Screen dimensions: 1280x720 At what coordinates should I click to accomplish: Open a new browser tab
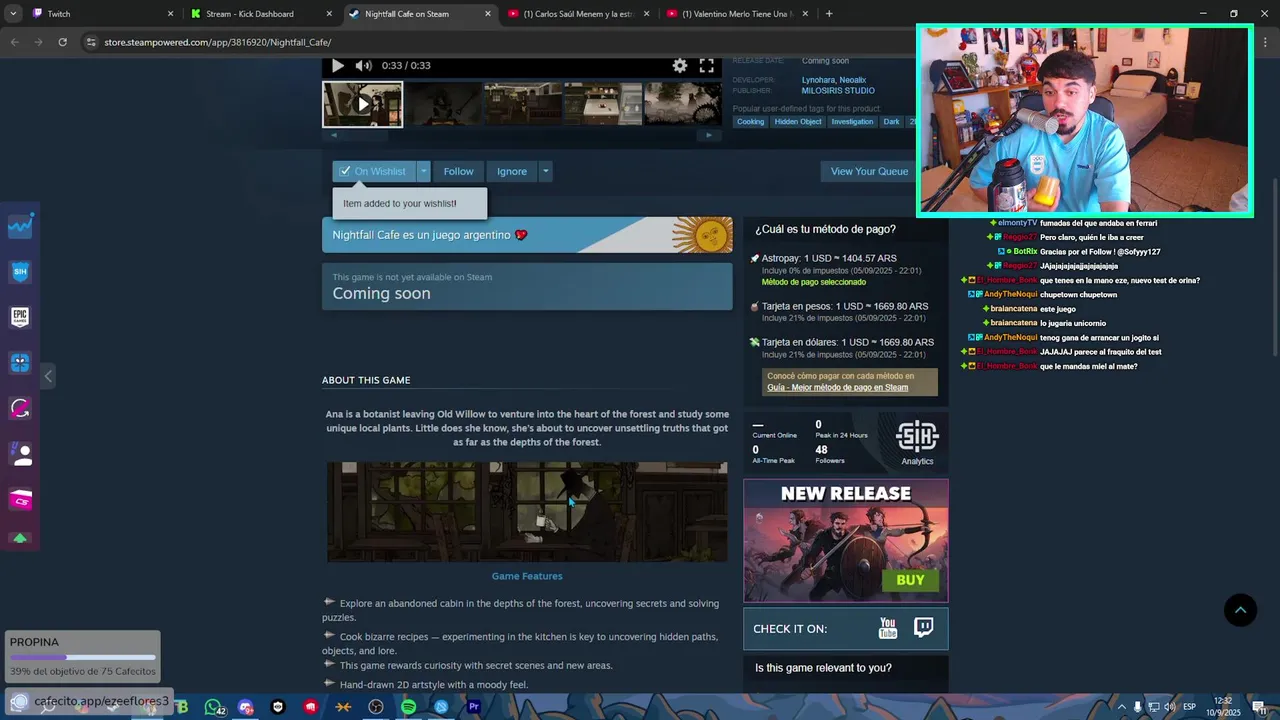coord(829,14)
